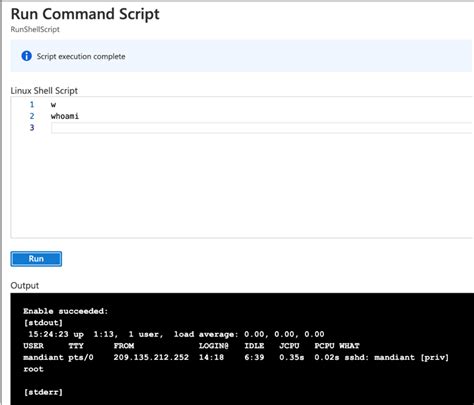Screen dimensions: 474x405
Task: Click the PCPU value 0.02s
Action: click(327, 357)
